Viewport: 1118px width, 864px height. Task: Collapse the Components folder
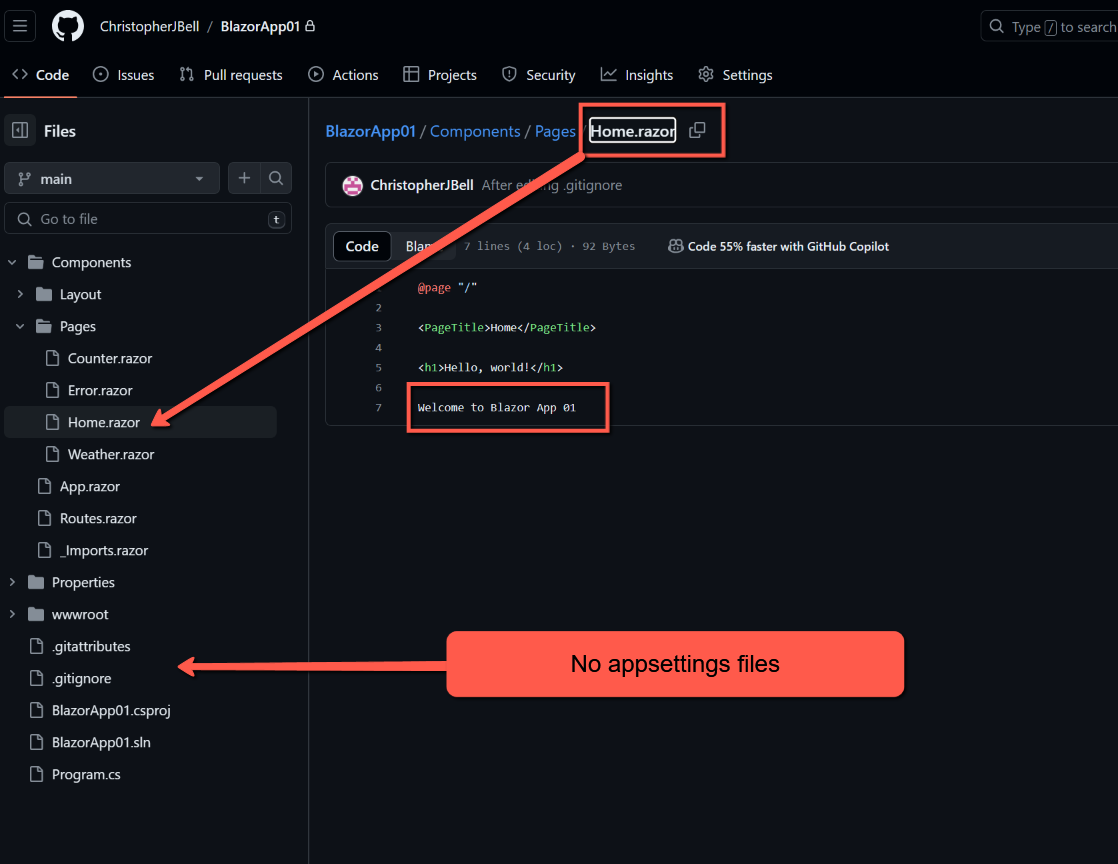pyautogui.click(x=14, y=262)
